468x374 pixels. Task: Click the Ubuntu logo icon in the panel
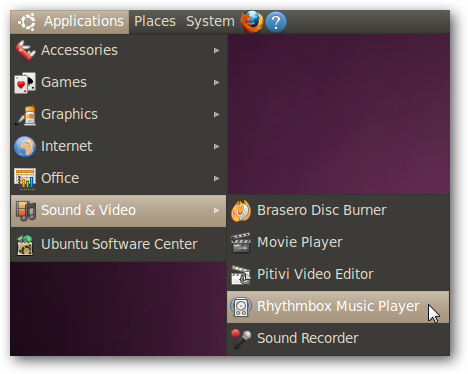click(27, 22)
